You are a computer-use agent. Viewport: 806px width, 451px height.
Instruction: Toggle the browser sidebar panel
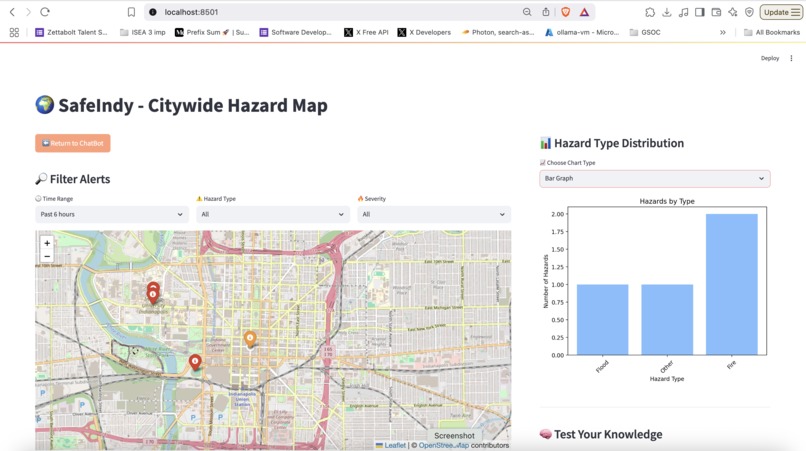[x=700, y=12]
